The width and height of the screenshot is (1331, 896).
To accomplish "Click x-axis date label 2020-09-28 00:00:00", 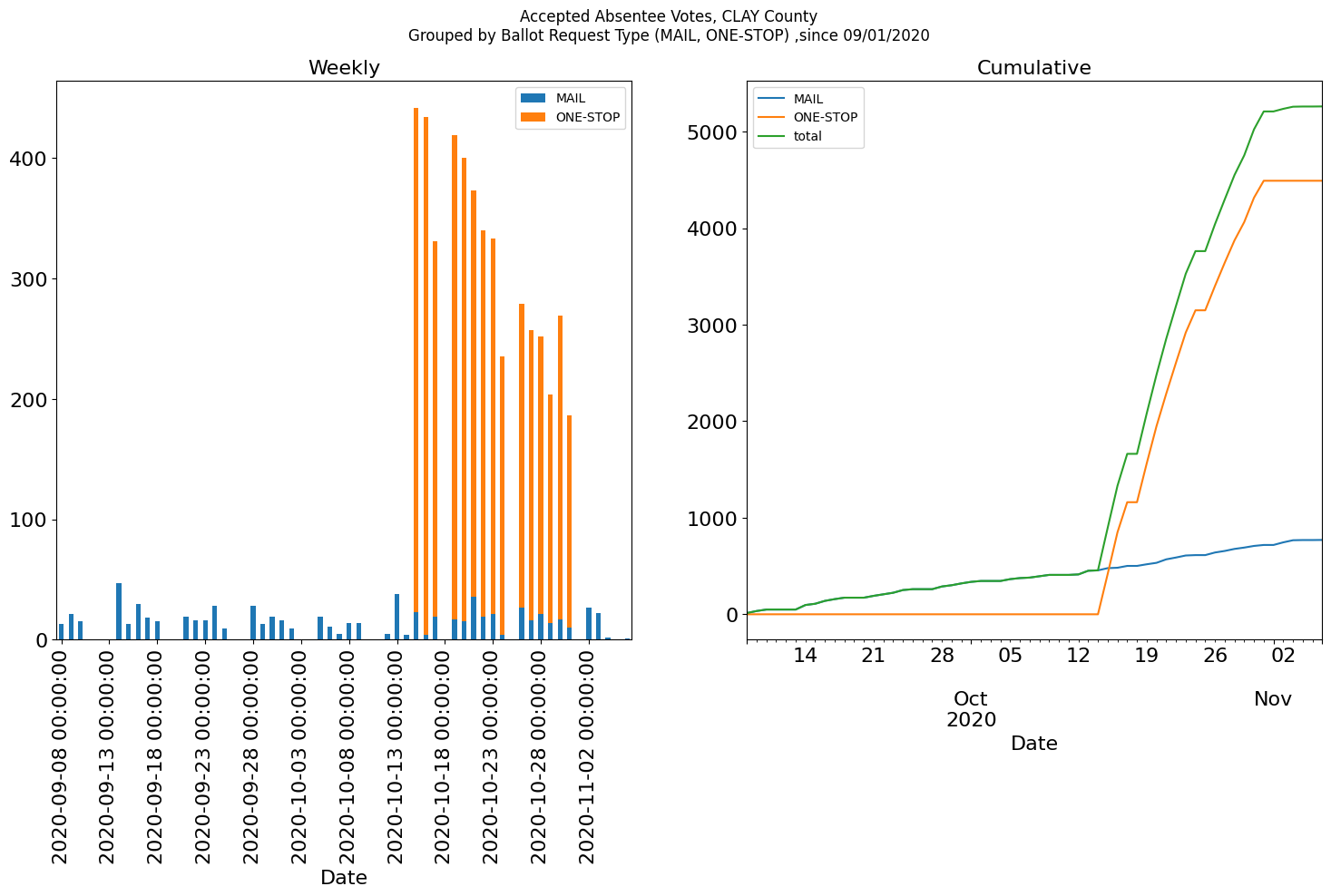I will click(252, 756).
